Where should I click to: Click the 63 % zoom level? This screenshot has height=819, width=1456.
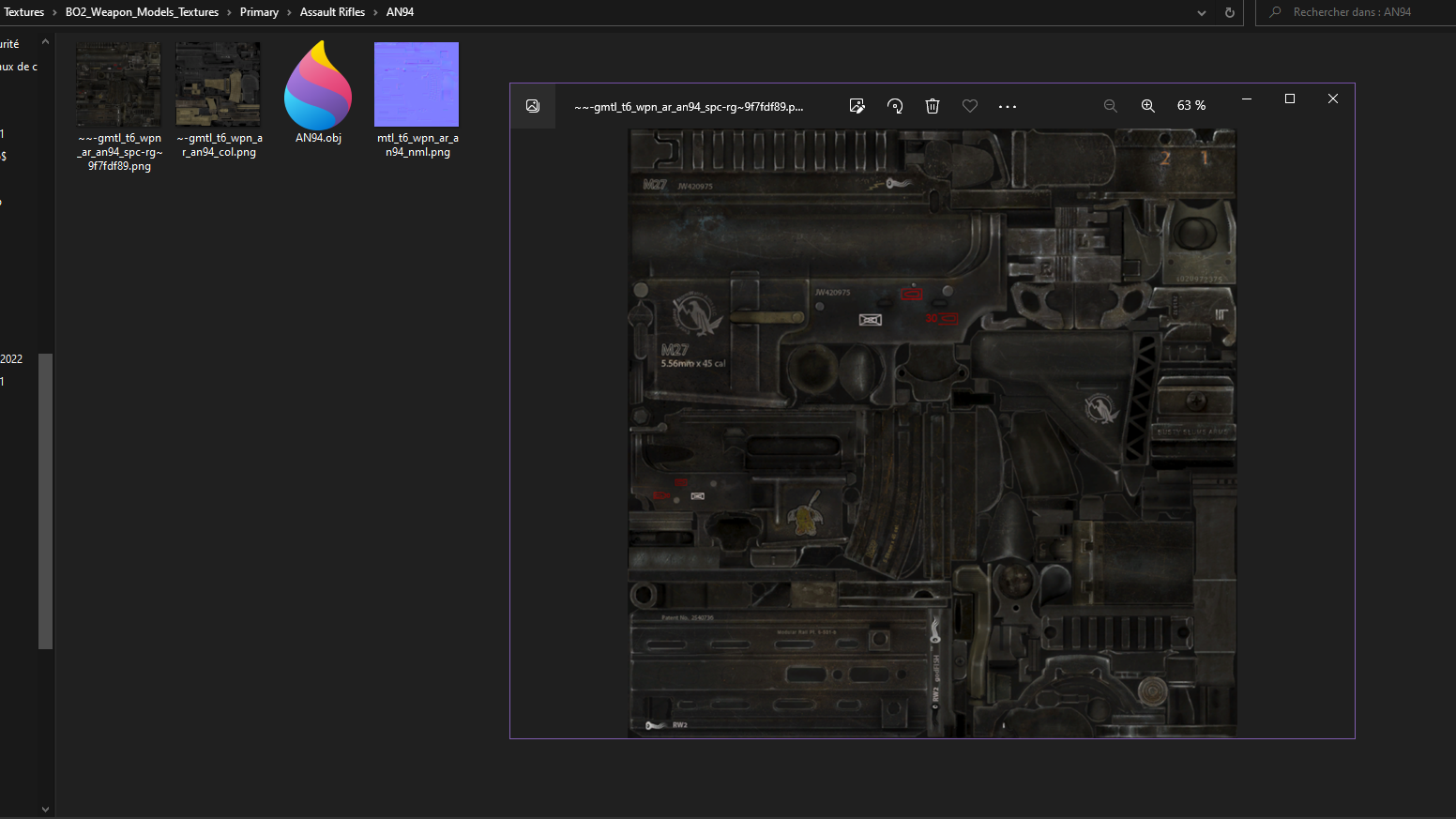tap(1191, 106)
